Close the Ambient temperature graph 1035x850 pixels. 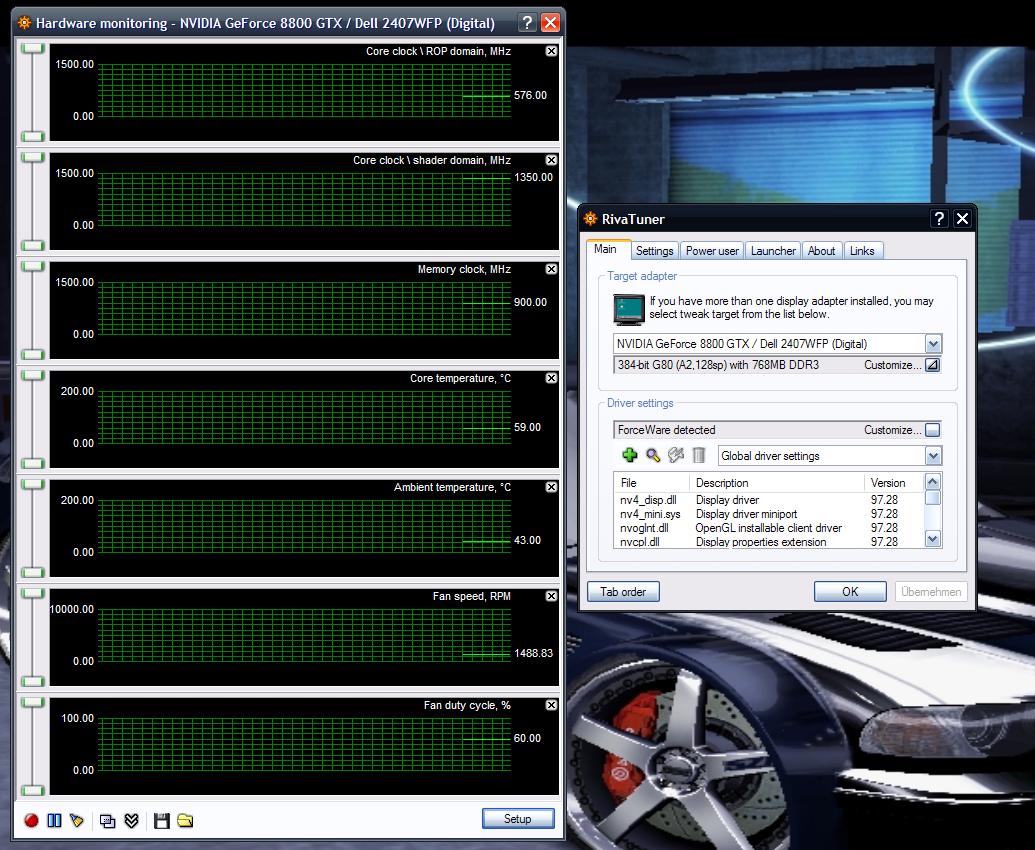pos(551,486)
